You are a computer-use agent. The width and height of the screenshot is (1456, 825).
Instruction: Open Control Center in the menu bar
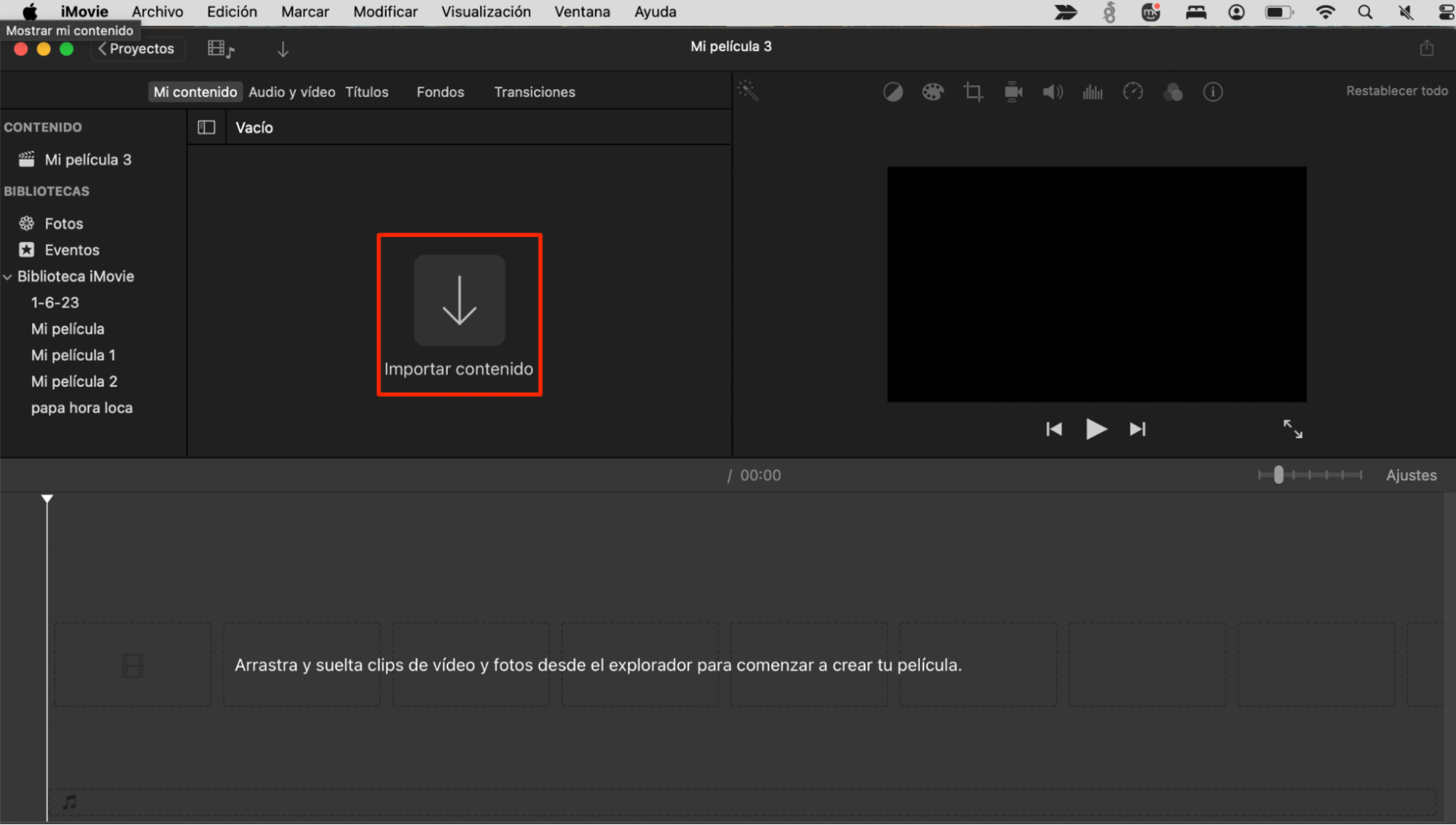point(1447,12)
